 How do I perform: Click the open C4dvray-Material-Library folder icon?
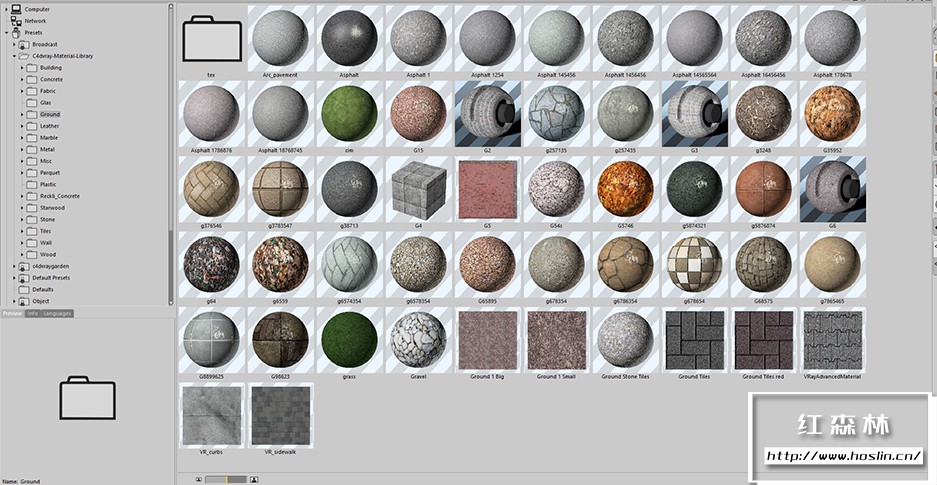(24, 56)
